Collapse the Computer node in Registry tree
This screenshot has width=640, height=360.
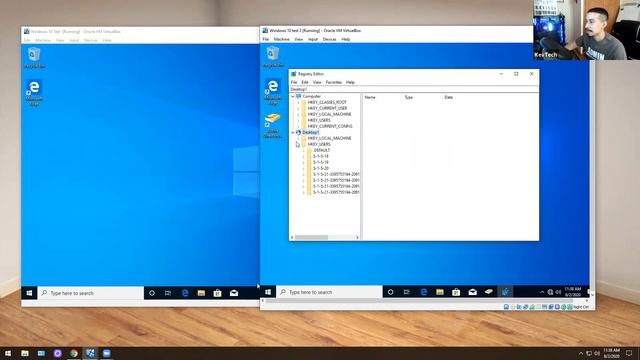293,96
